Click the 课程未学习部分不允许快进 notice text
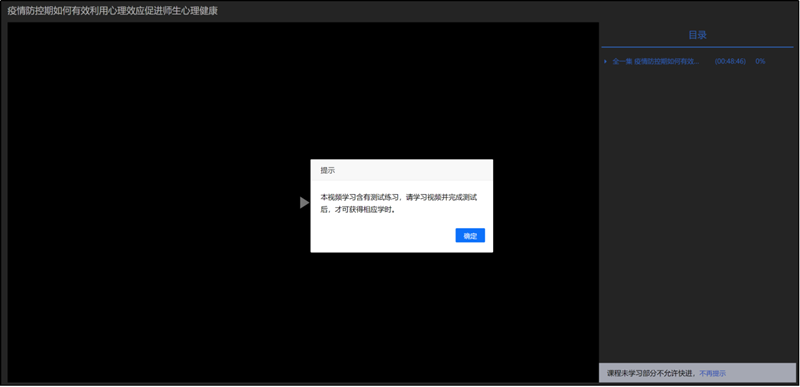800x387 pixels. 652,373
